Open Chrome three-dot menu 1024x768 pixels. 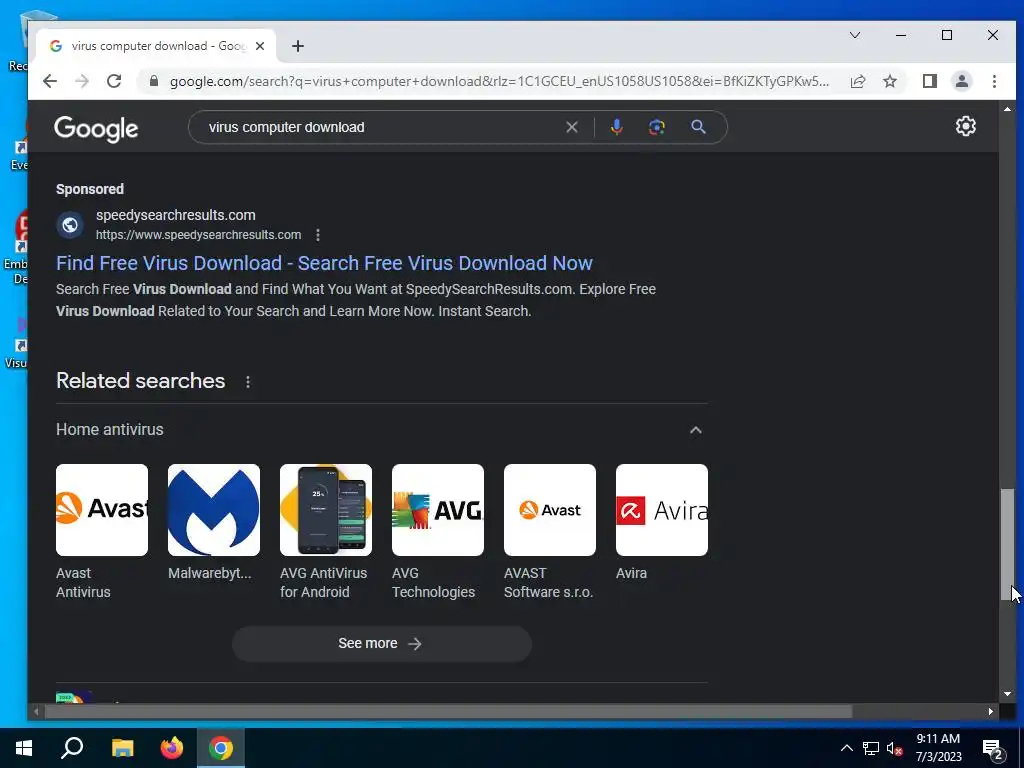point(994,81)
